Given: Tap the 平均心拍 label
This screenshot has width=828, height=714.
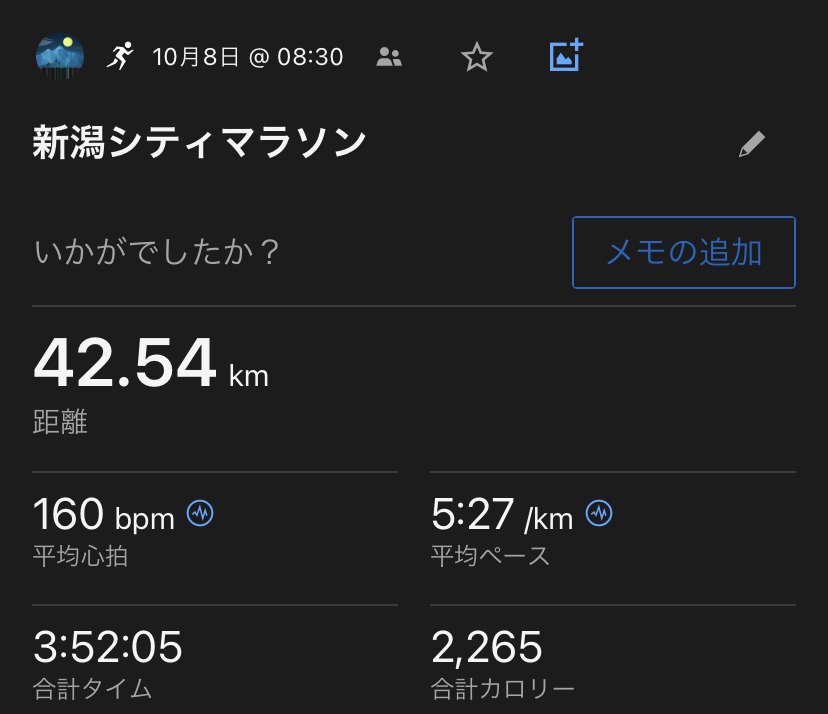Looking at the screenshot, I should [80, 556].
